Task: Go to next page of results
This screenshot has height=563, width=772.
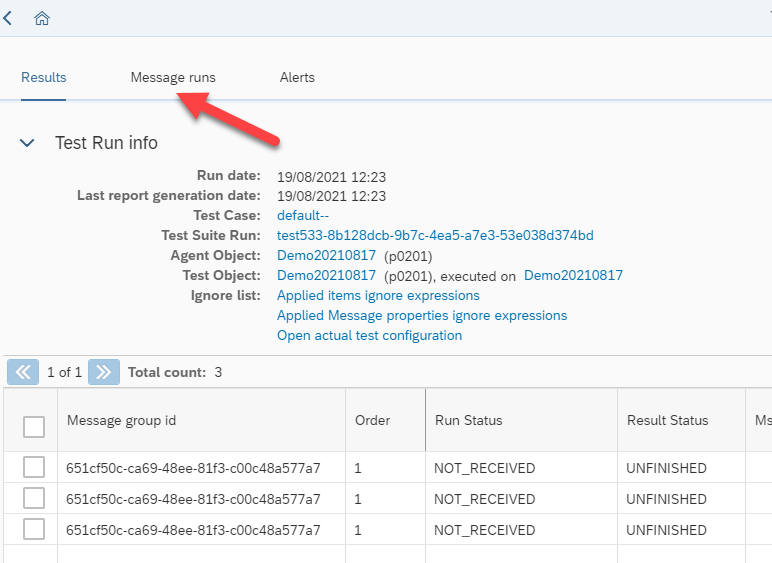Action: click(104, 372)
